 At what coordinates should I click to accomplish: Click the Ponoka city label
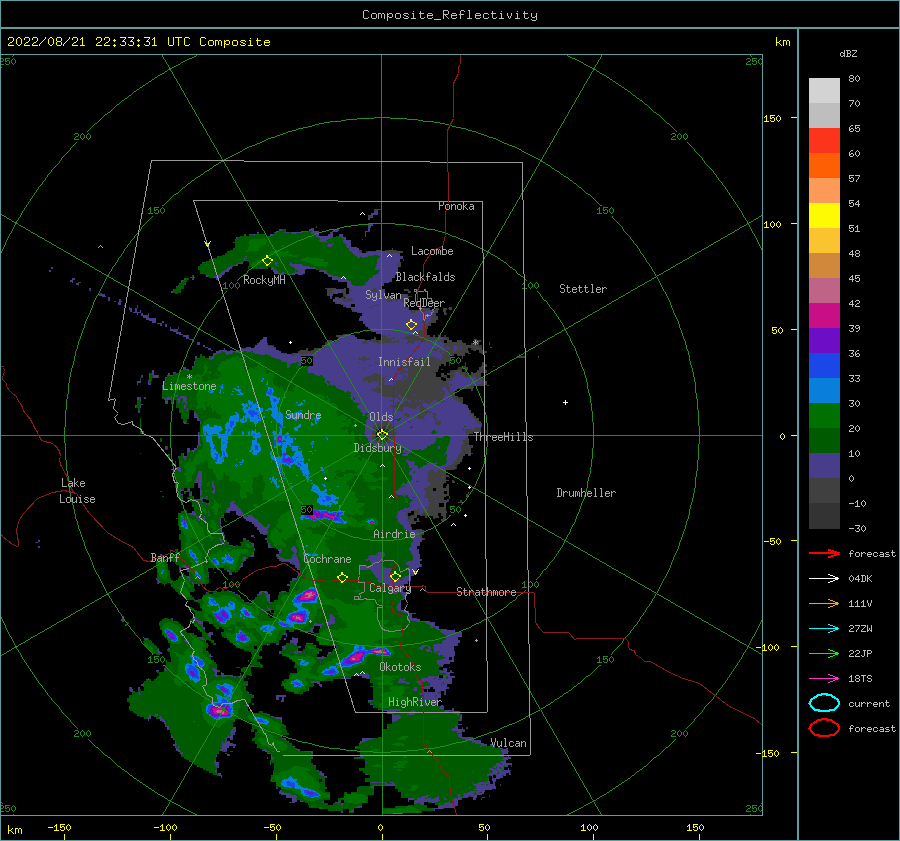tap(456, 206)
